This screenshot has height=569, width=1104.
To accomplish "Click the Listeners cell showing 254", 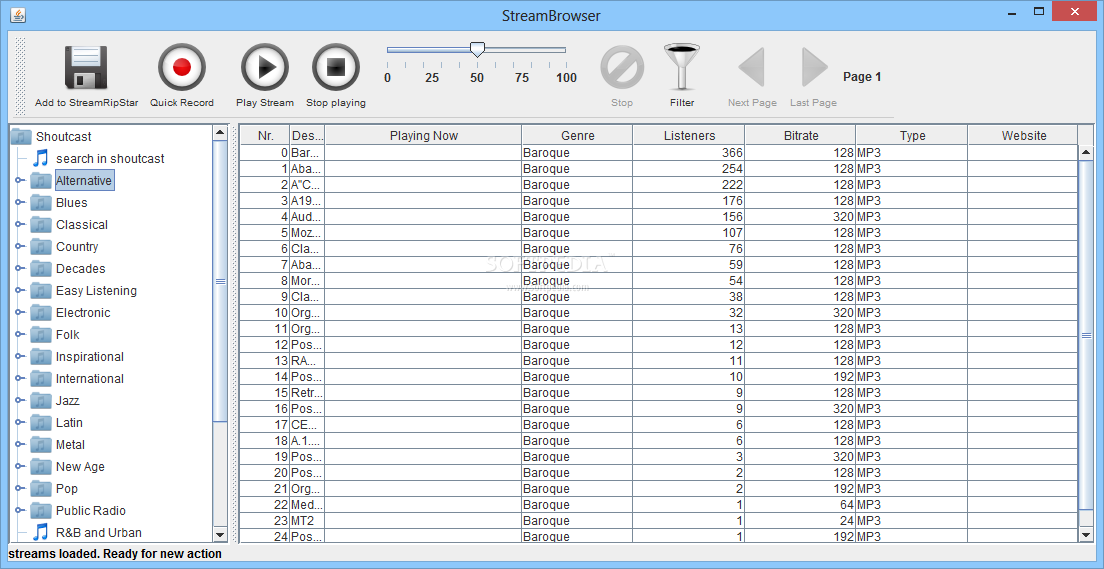I will (689, 169).
